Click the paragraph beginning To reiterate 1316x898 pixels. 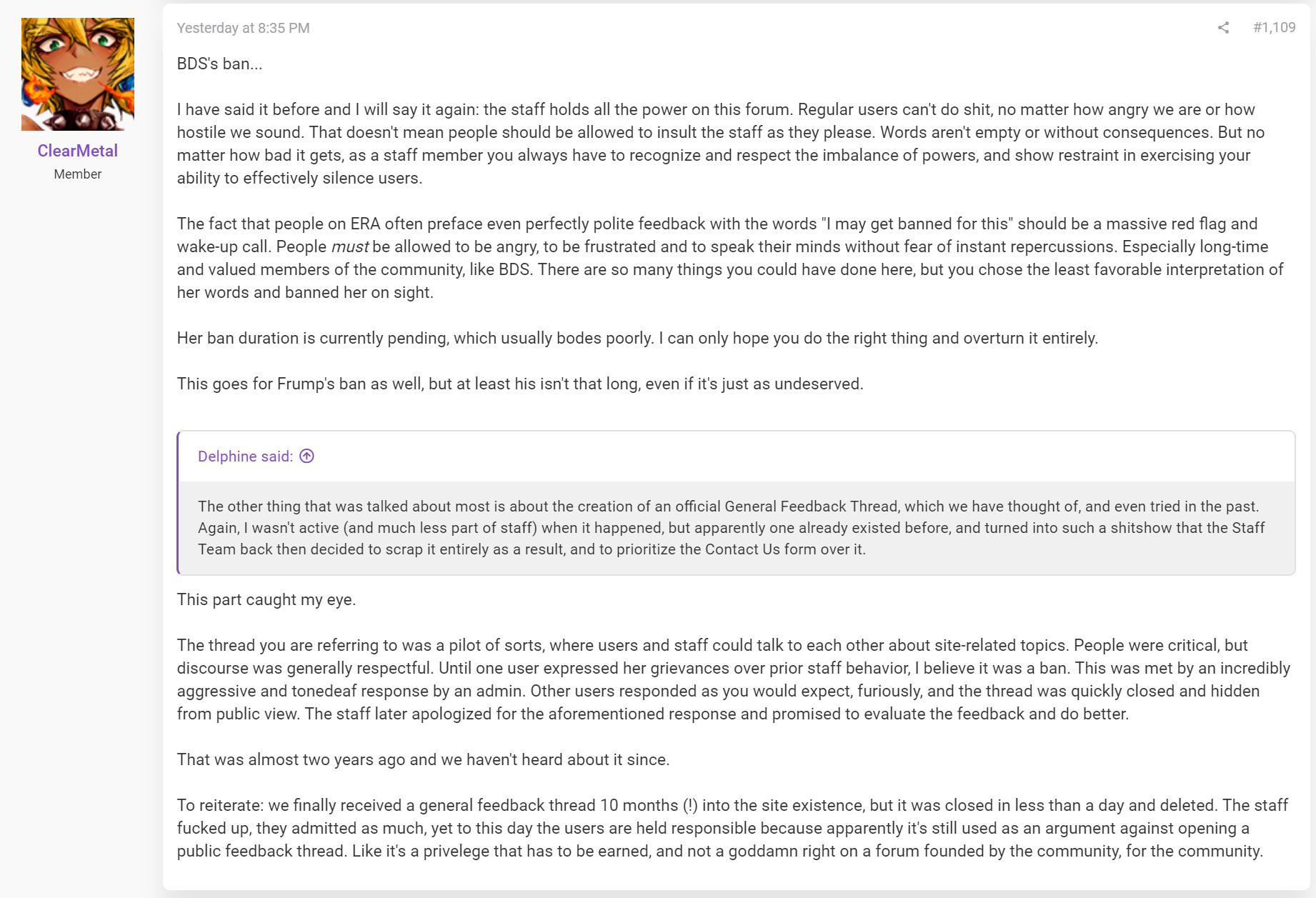pyautogui.click(x=732, y=828)
